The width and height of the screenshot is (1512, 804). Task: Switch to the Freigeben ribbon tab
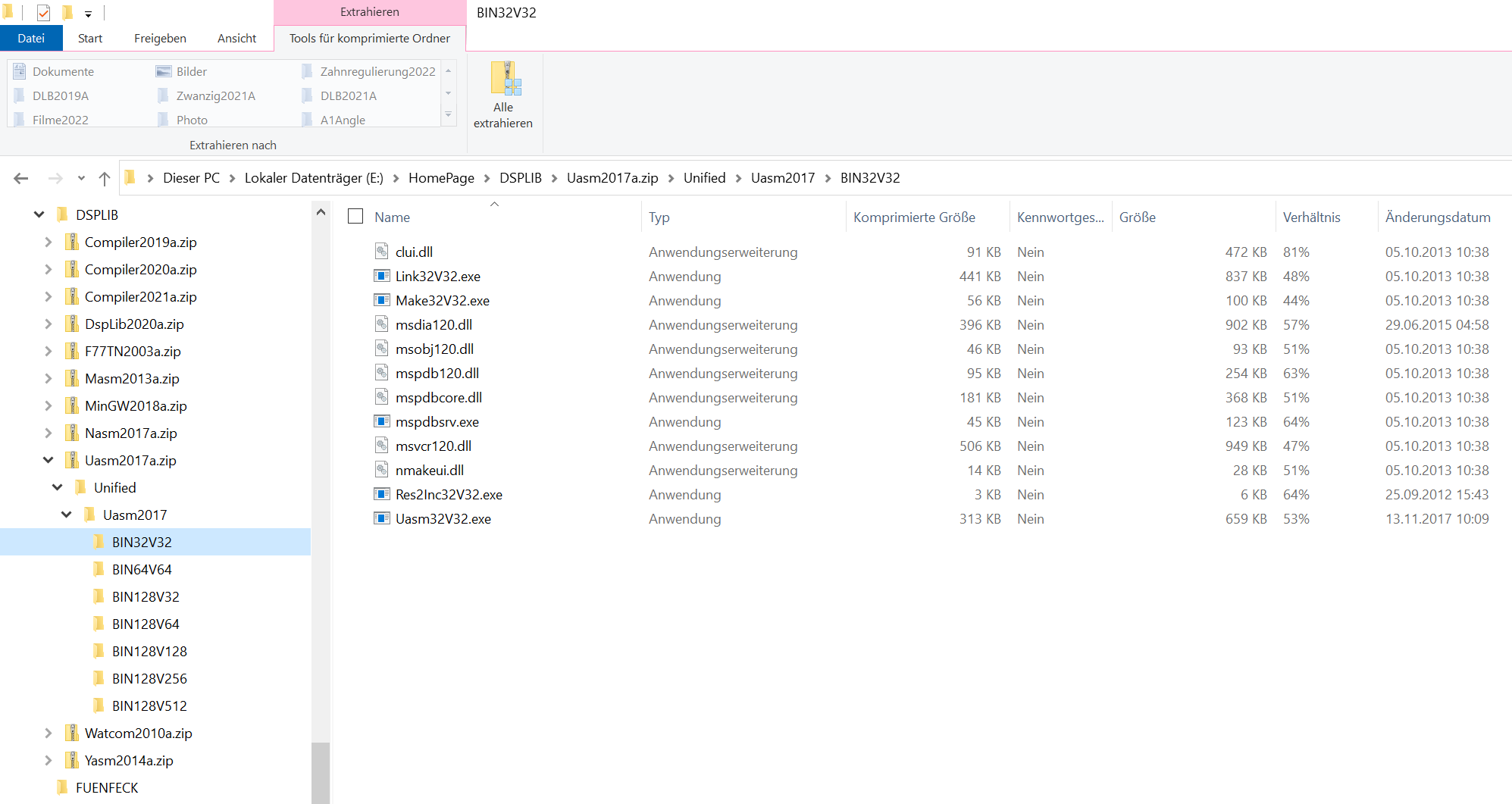click(x=160, y=38)
